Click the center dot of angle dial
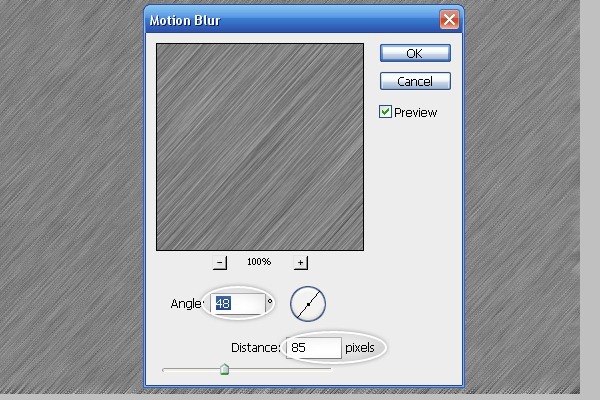 (x=308, y=304)
